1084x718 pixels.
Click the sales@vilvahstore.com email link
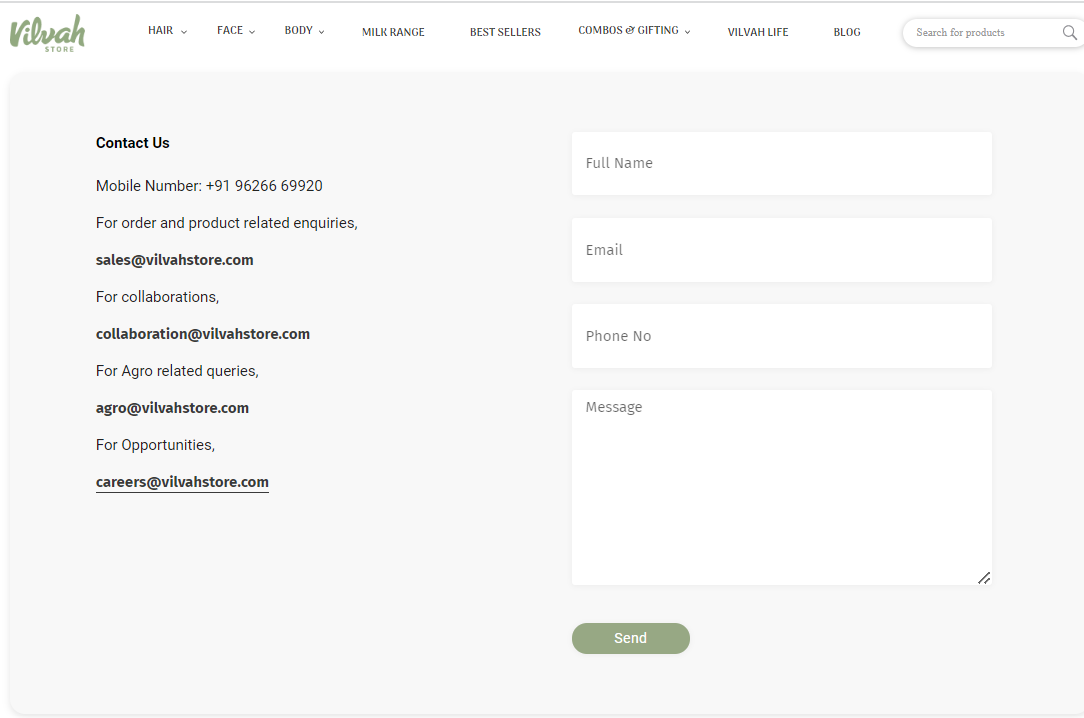click(x=174, y=260)
